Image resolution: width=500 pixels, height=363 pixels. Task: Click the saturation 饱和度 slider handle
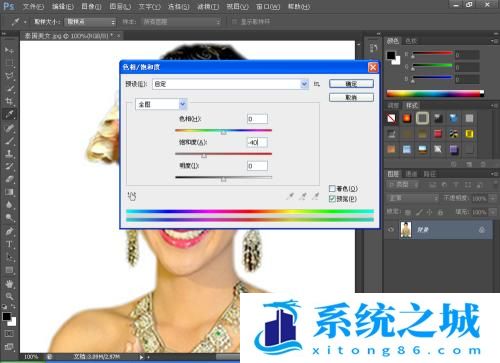(x=204, y=156)
